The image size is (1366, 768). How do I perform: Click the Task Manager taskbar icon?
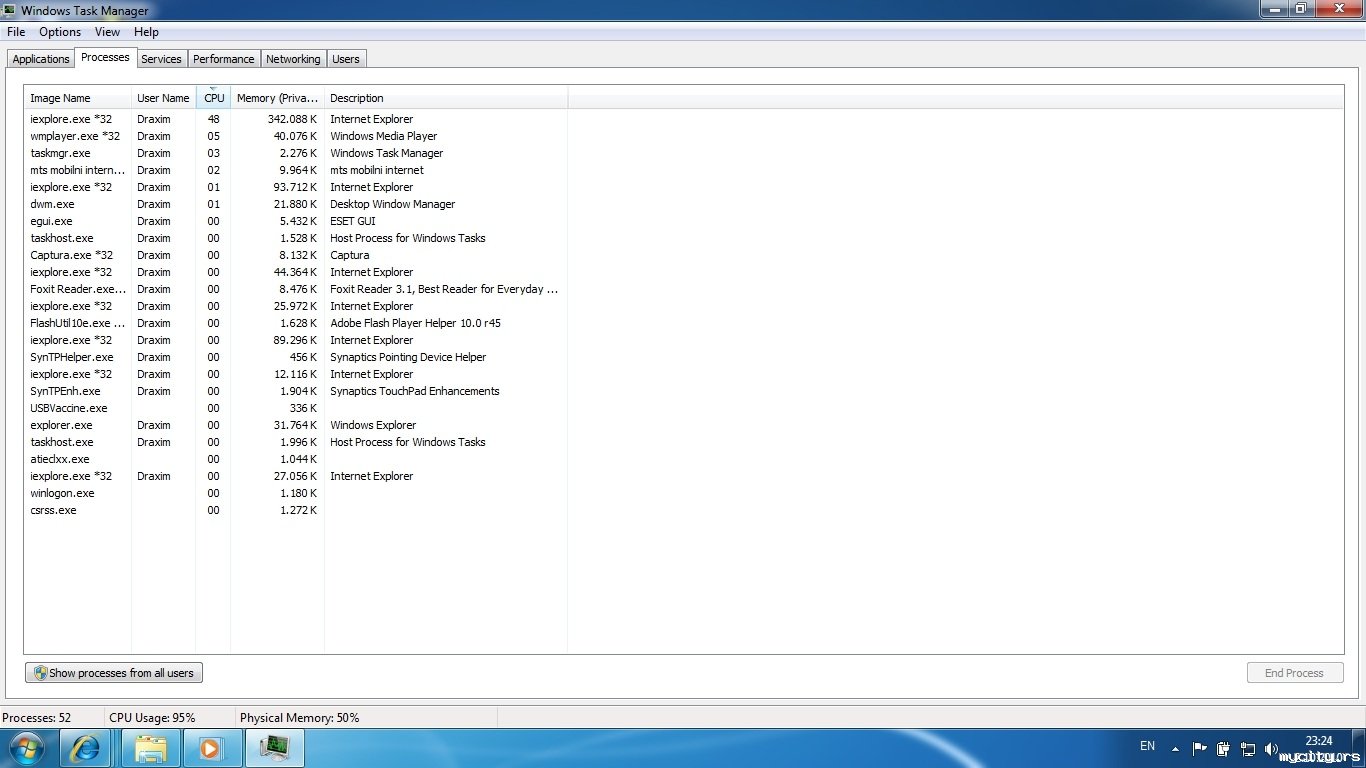tap(274, 748)
